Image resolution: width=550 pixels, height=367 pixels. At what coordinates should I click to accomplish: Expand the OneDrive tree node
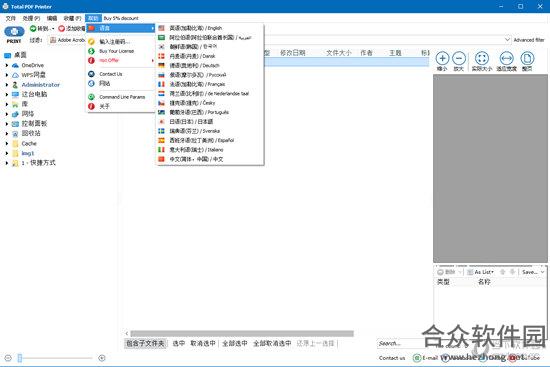[7, 65]
